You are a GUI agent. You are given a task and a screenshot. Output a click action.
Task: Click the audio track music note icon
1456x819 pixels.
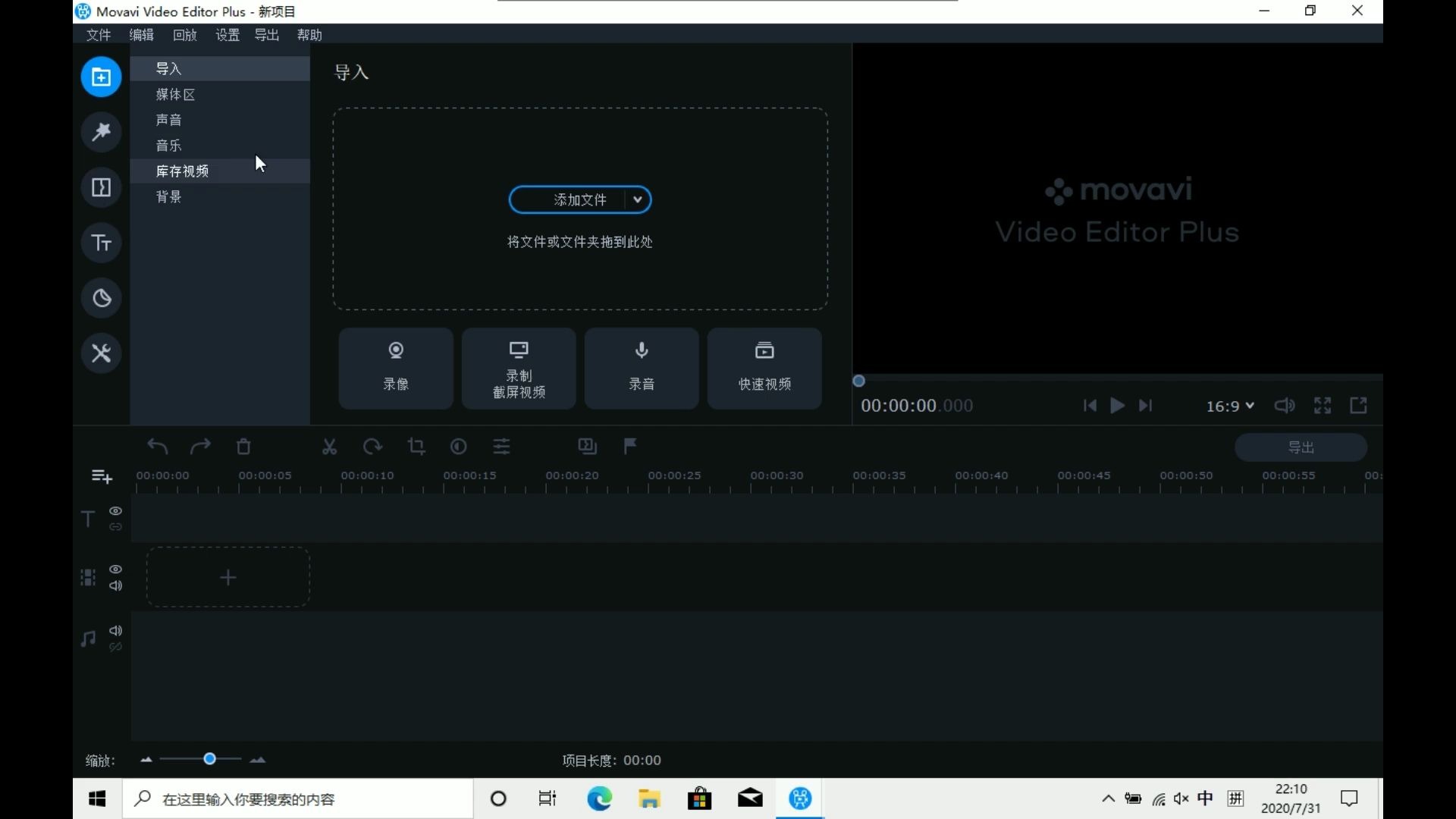[88, 639]
